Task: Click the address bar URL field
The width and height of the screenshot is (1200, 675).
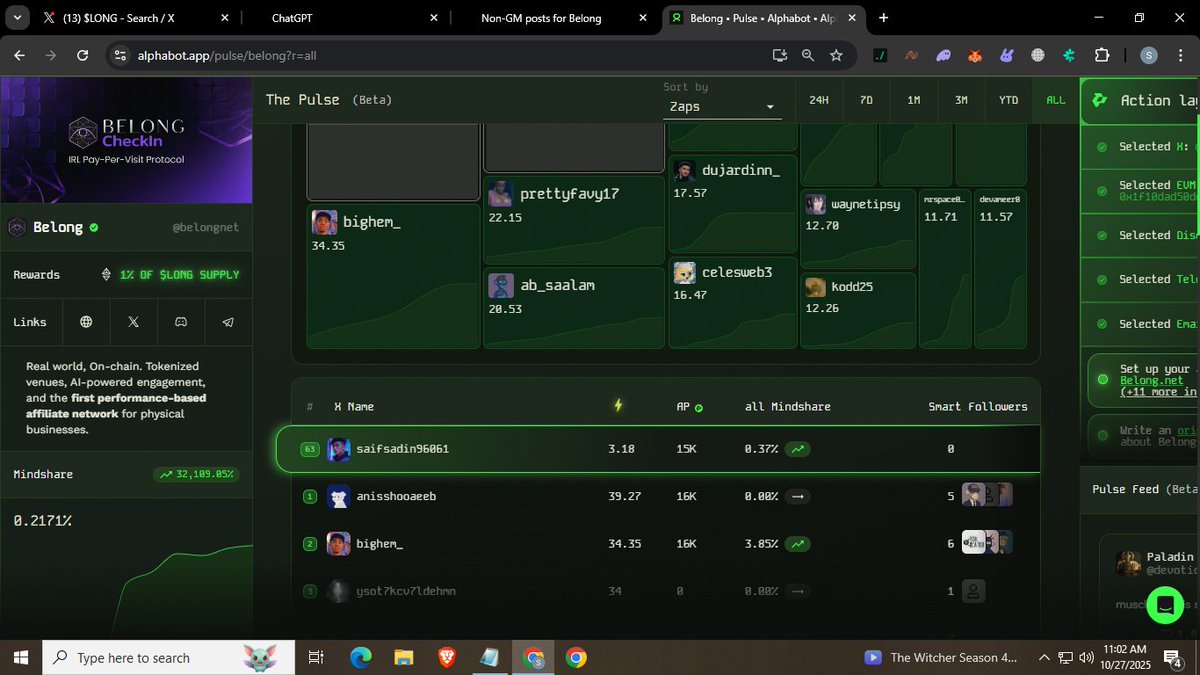Action: pos(440,56)
